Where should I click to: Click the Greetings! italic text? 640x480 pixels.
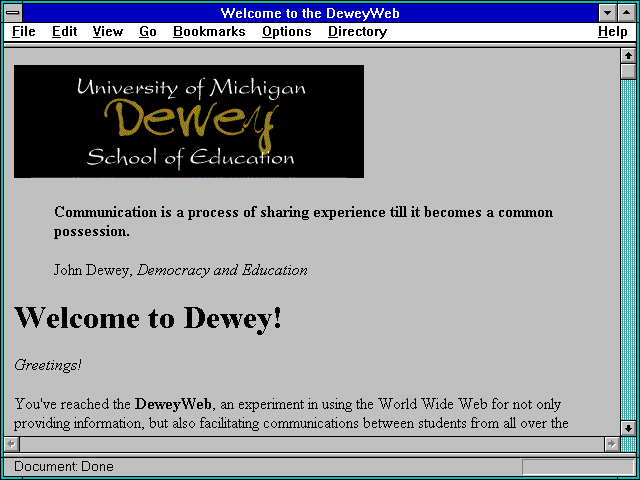click(48, 365)
